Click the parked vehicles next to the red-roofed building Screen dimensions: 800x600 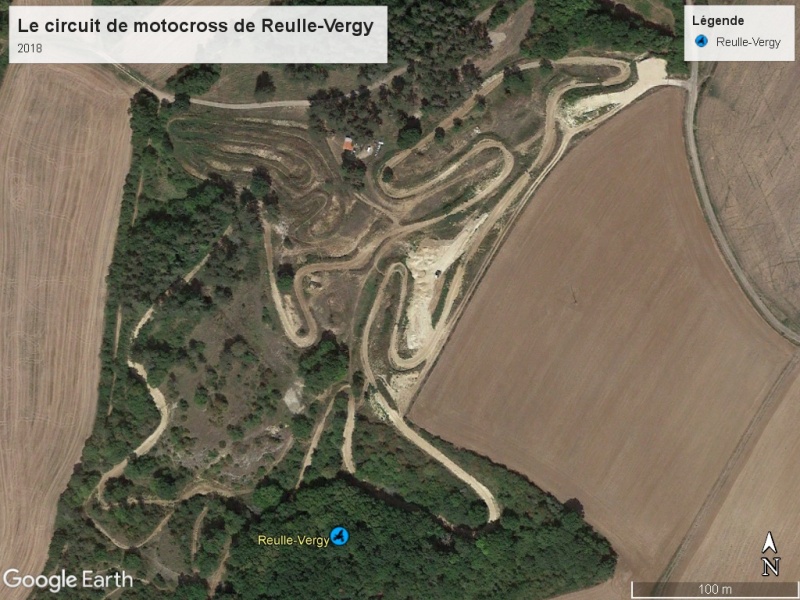coord(371,149)
